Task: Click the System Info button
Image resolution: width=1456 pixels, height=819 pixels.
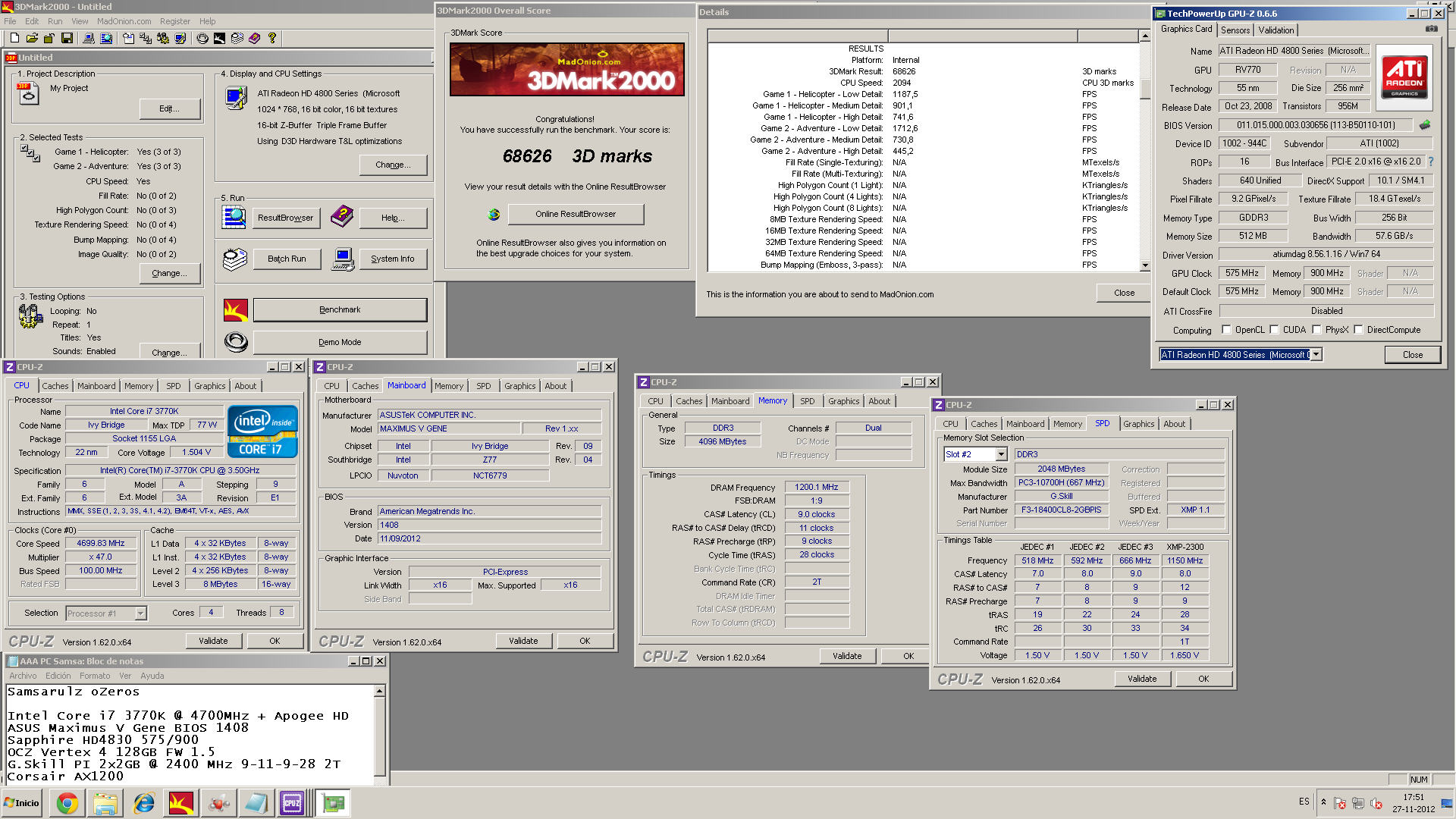Action: [x=393, y=259]
